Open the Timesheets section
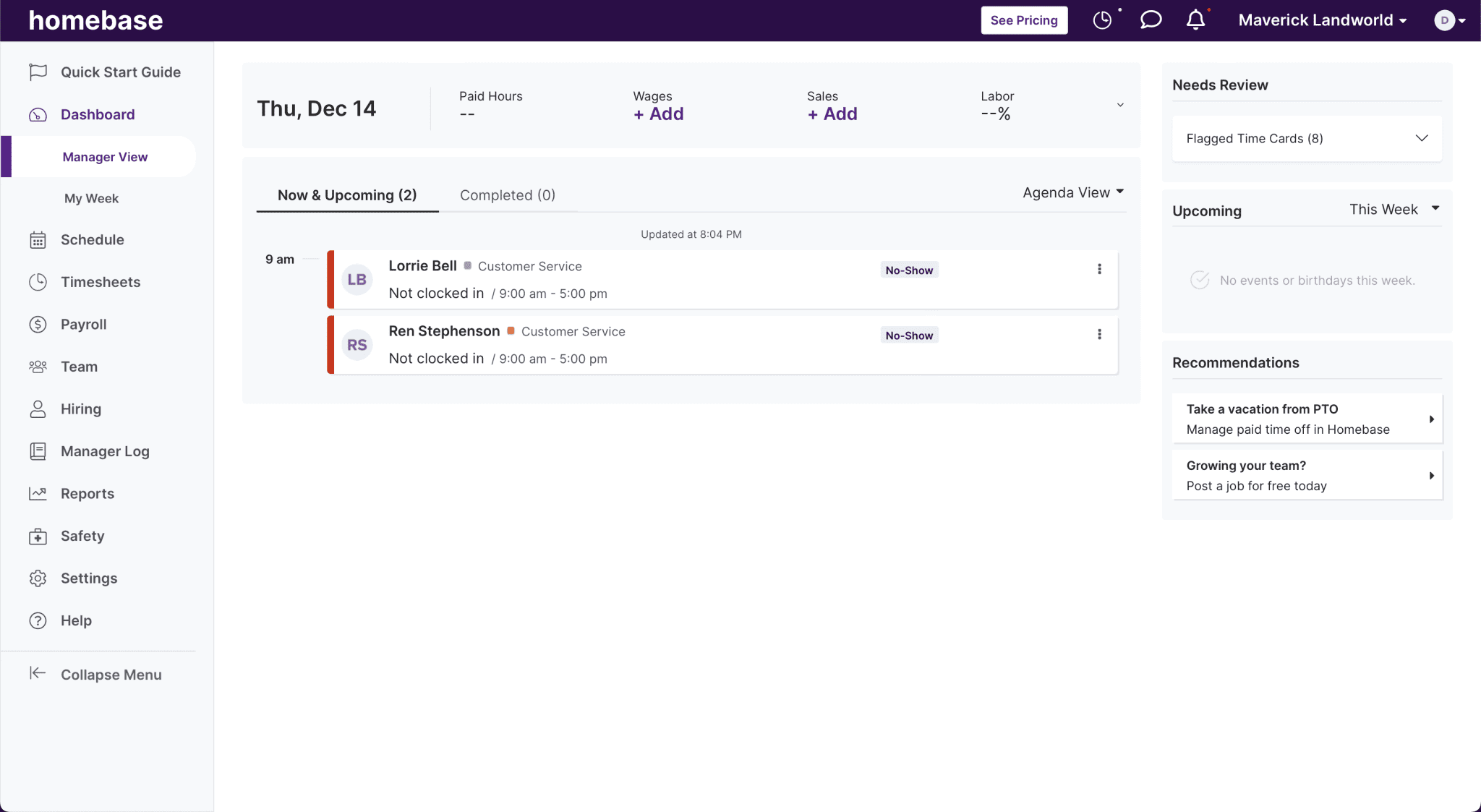 click(100, 282)
